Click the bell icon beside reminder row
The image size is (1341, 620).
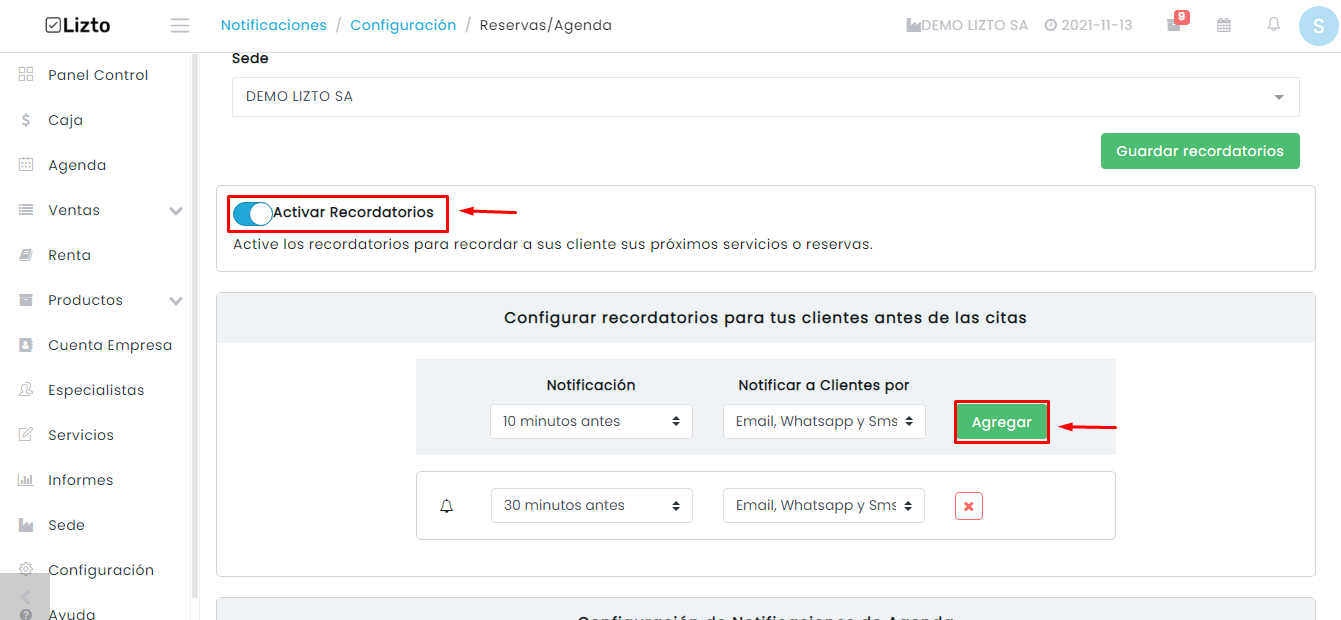pyautogui.click(x=447, y=506)
